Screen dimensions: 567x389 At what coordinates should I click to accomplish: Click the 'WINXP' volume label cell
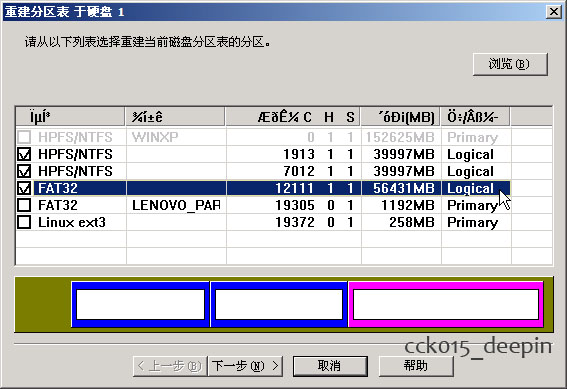click(155, 137)
